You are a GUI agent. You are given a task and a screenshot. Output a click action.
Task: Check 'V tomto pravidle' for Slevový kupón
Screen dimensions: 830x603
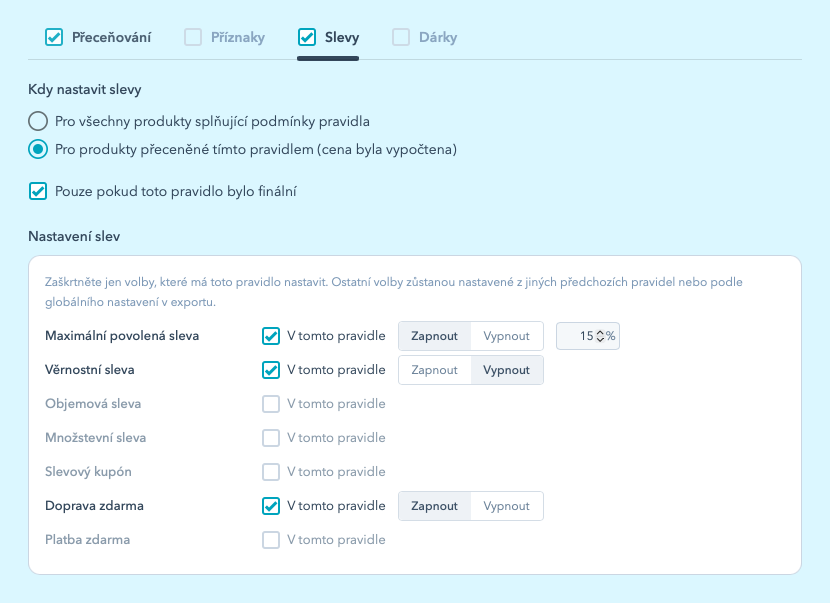(271, 472)
